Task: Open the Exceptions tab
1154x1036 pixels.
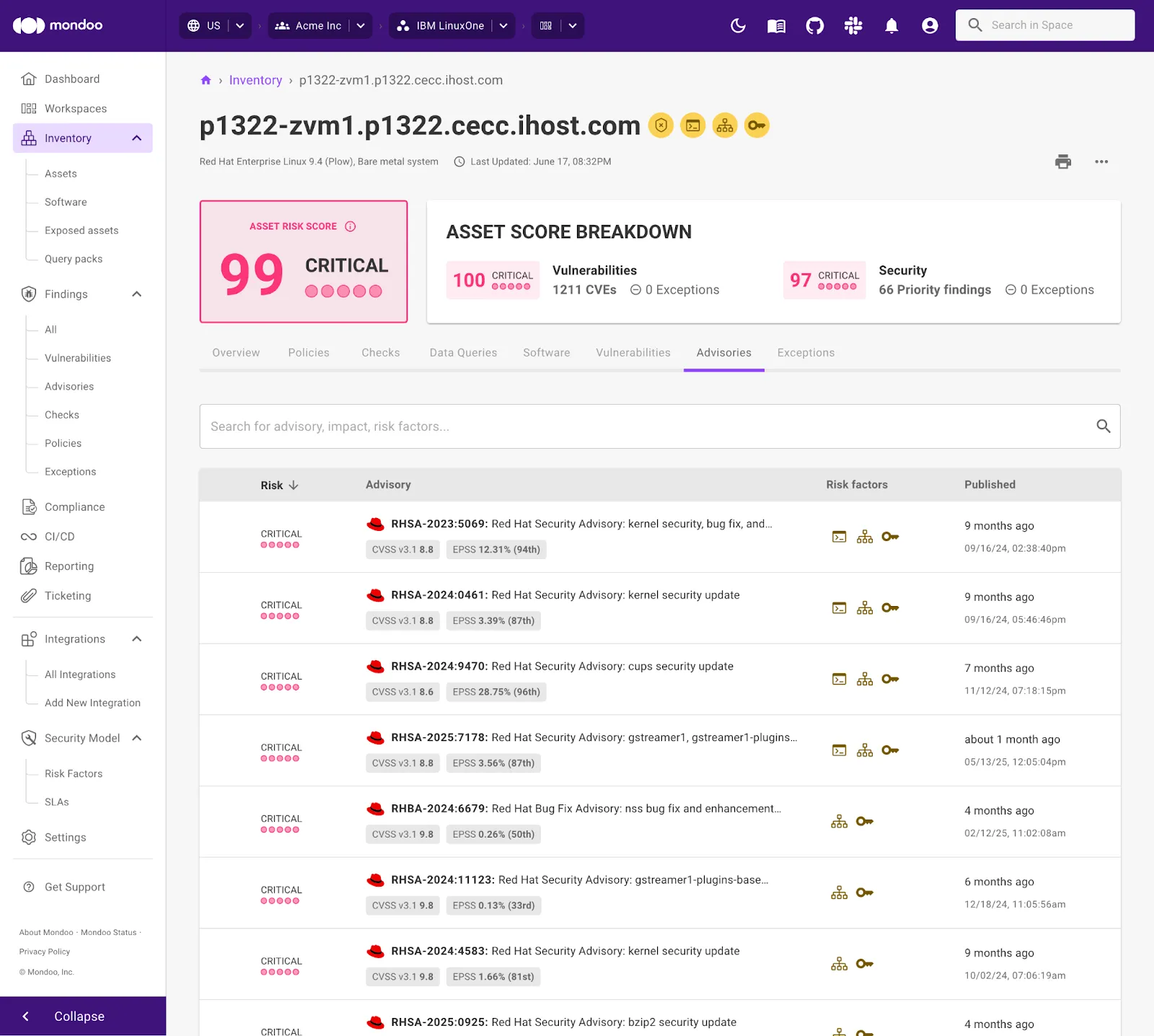Action: tap(806, 353)
